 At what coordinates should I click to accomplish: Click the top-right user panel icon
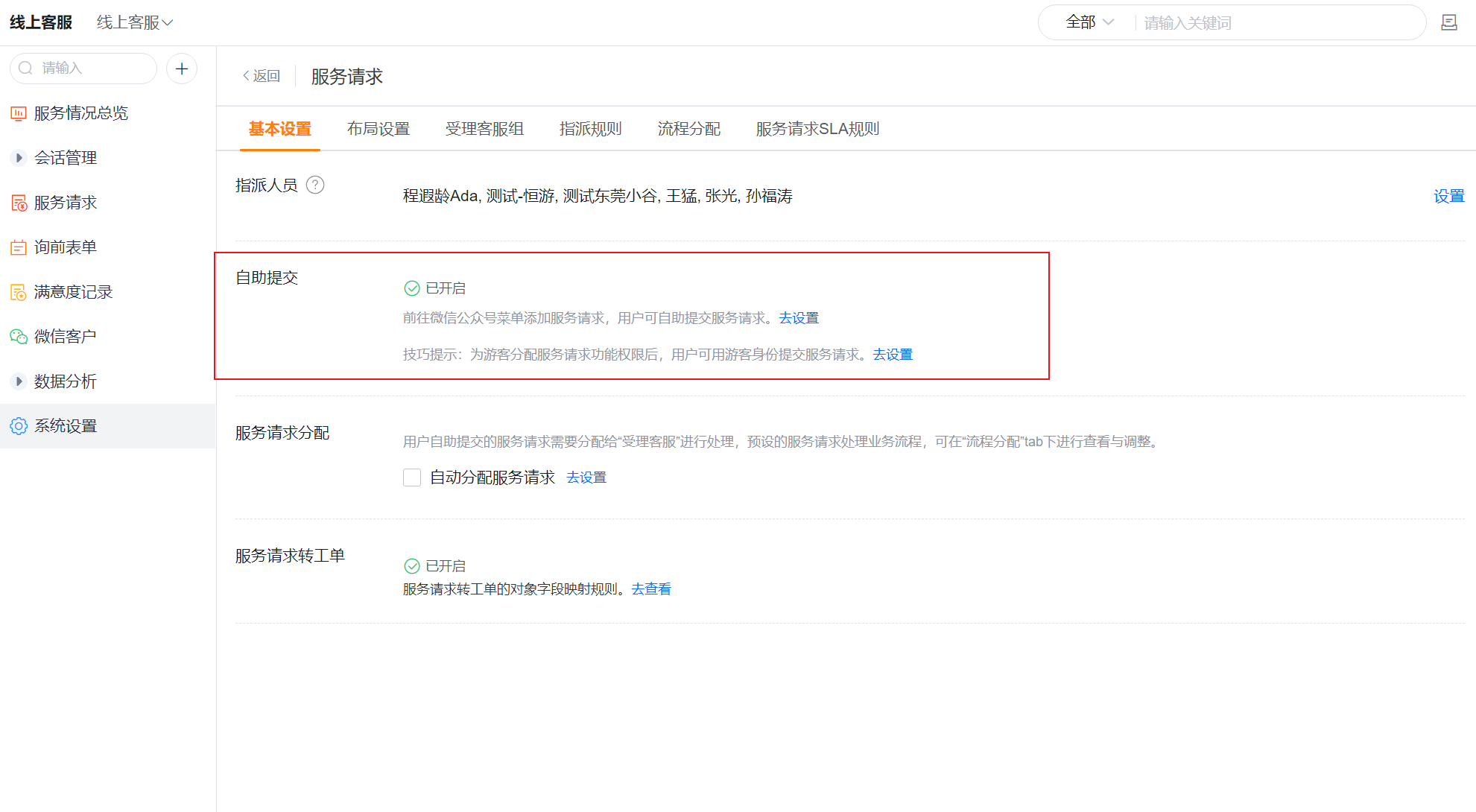pyautogui.click(x=1448, y=22)
